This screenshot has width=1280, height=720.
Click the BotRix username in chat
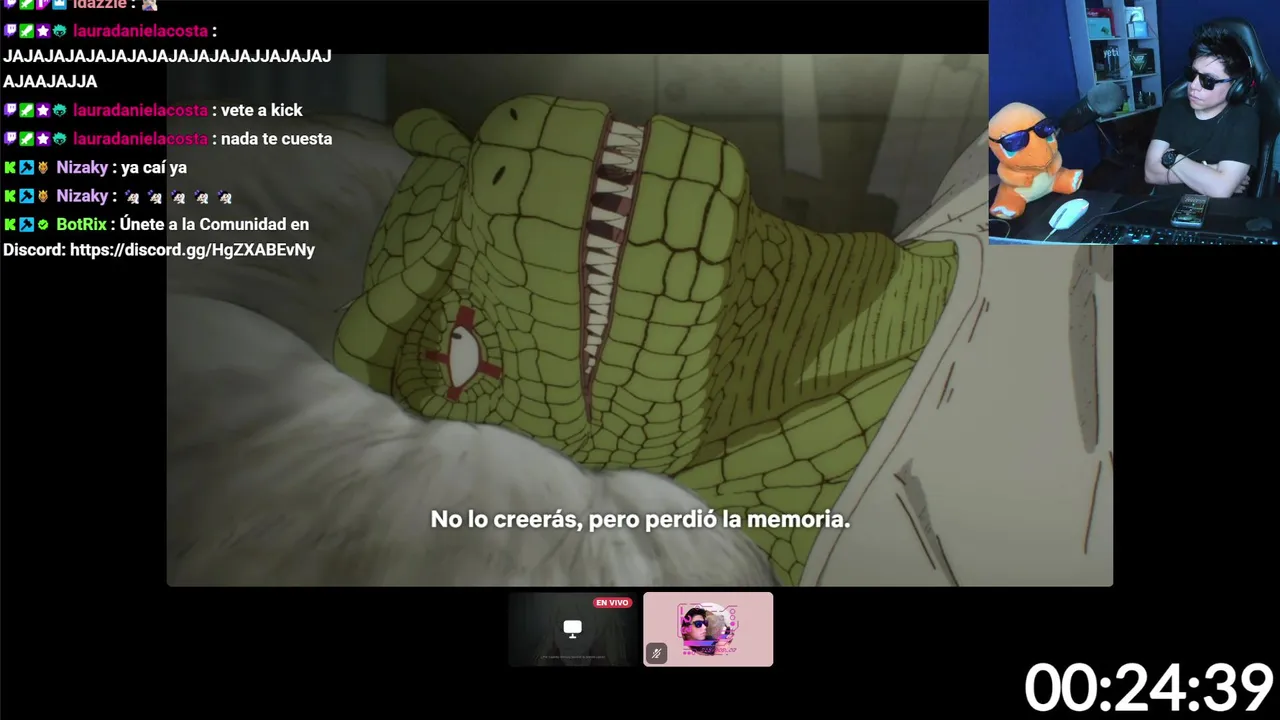point(81,225)
